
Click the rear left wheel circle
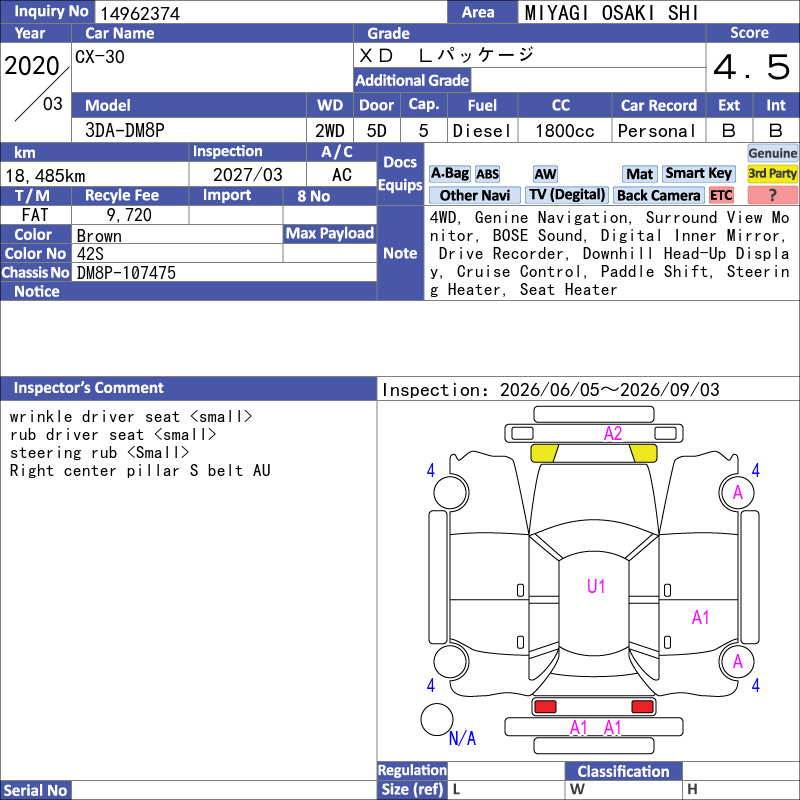coord(451,661)
